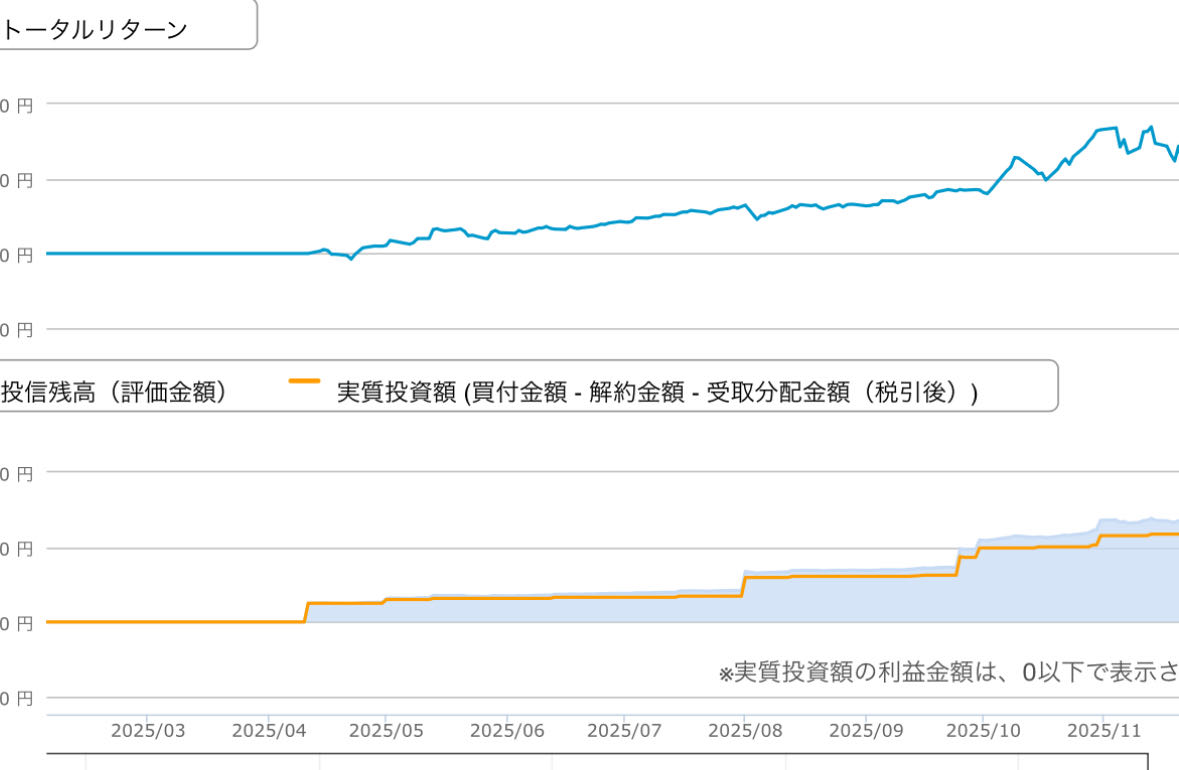
Task: Click the 2025/03 x-axis date label
Action: (147, 730)
